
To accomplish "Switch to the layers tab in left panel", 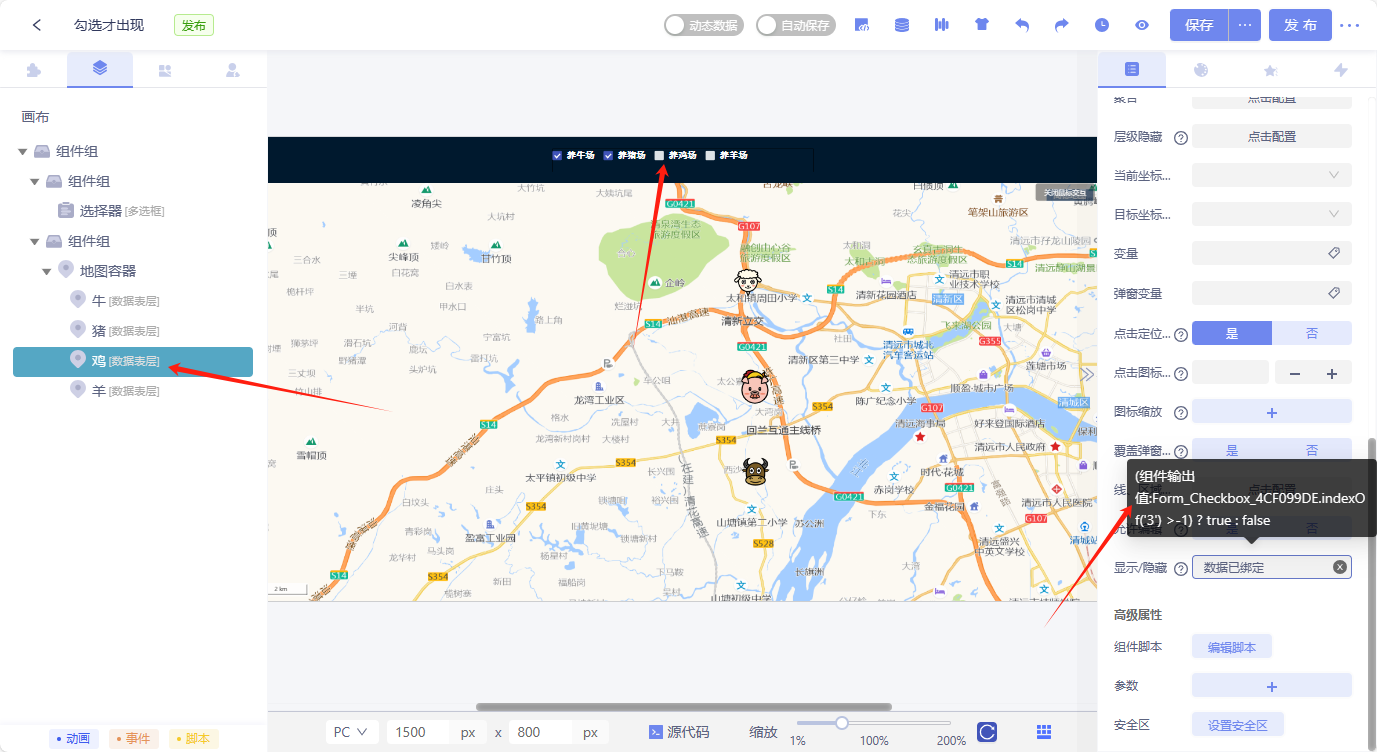I will tap(100, 69).
